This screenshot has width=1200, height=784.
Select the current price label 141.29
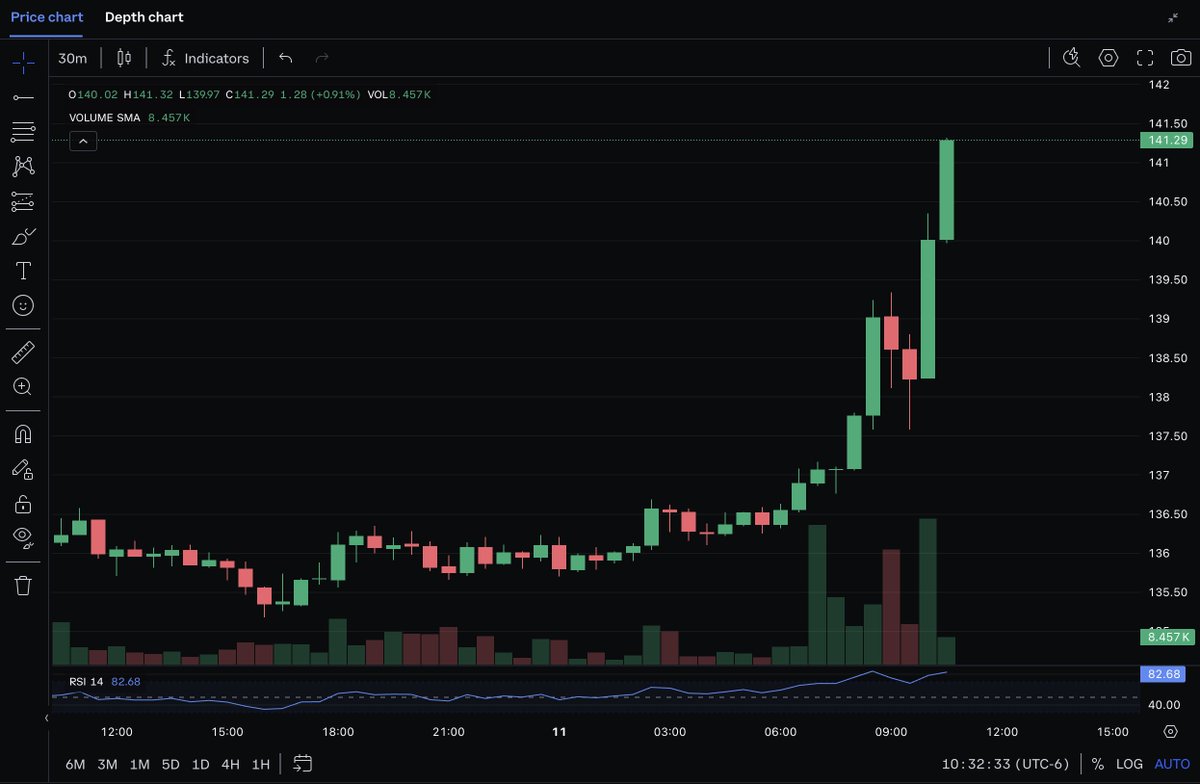click(1167, 140)
